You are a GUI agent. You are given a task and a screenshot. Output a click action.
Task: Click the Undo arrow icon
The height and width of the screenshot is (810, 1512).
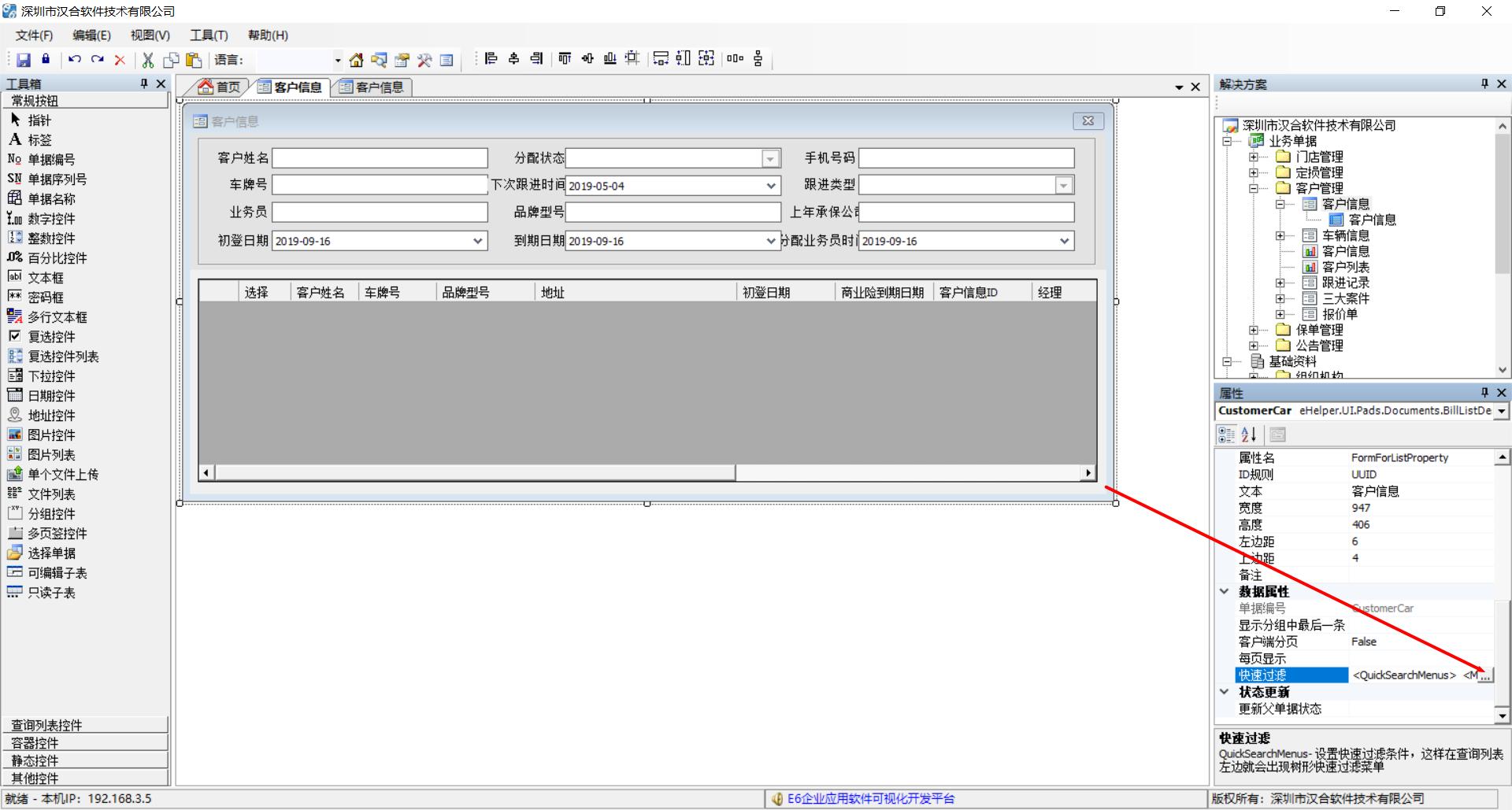(74, 59)
